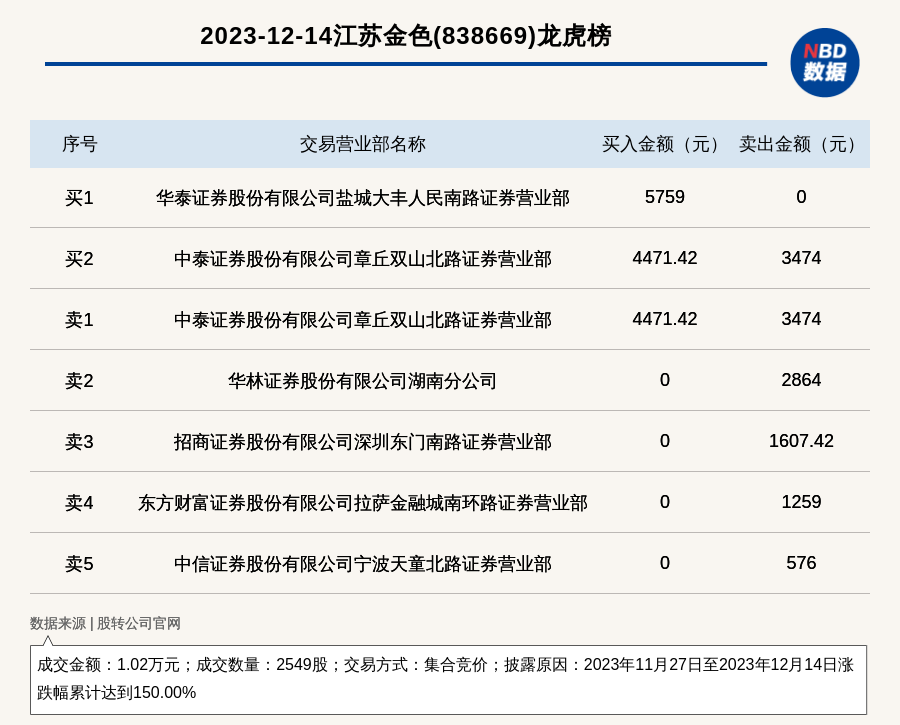Screen dimensions: 900x725
Task: Click 东方财富证券拉萨金融城南环路 name
Action: click(363, 503)
